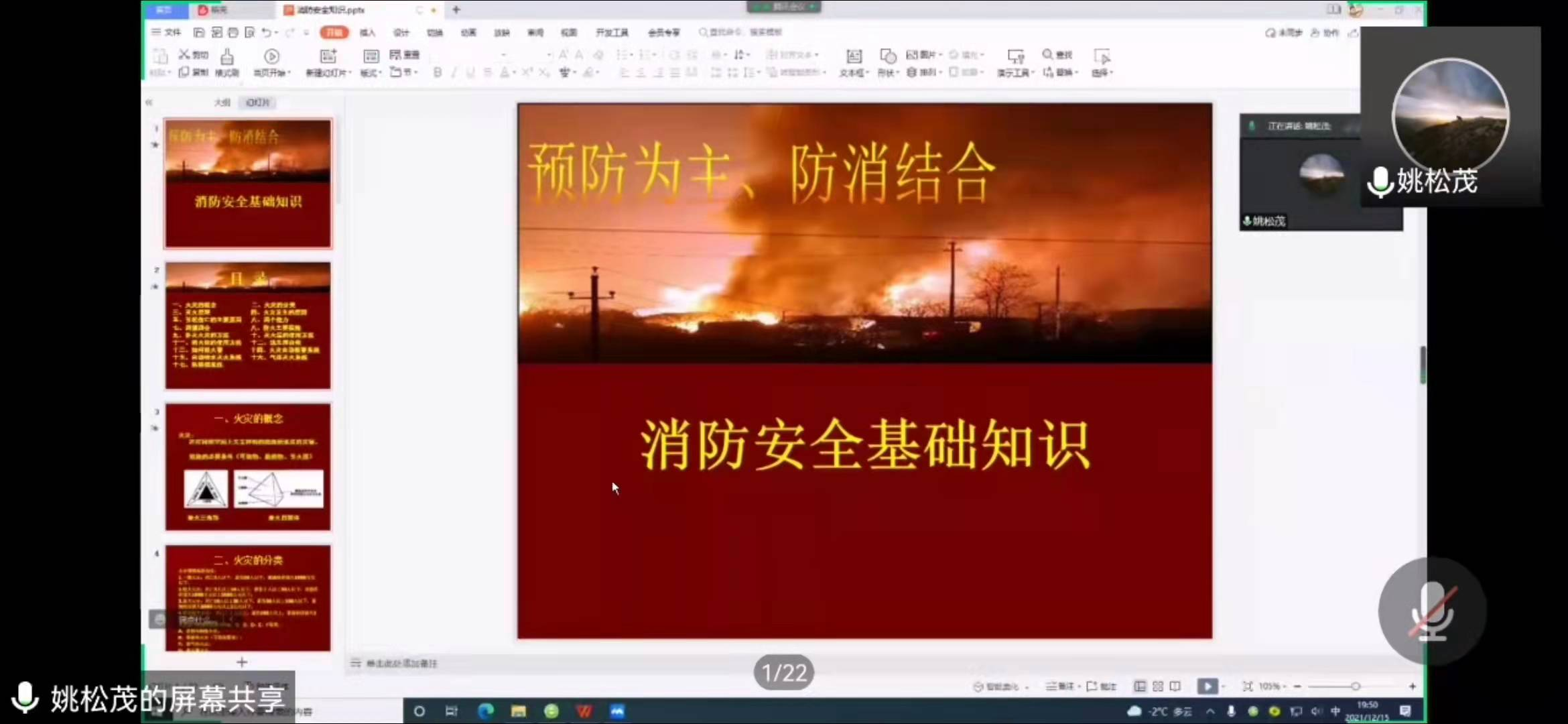This screenshot has width=1568, height=724.
Task: Switch to reading view book icon
Action: pyautogui.click(x=1175, y=686)
